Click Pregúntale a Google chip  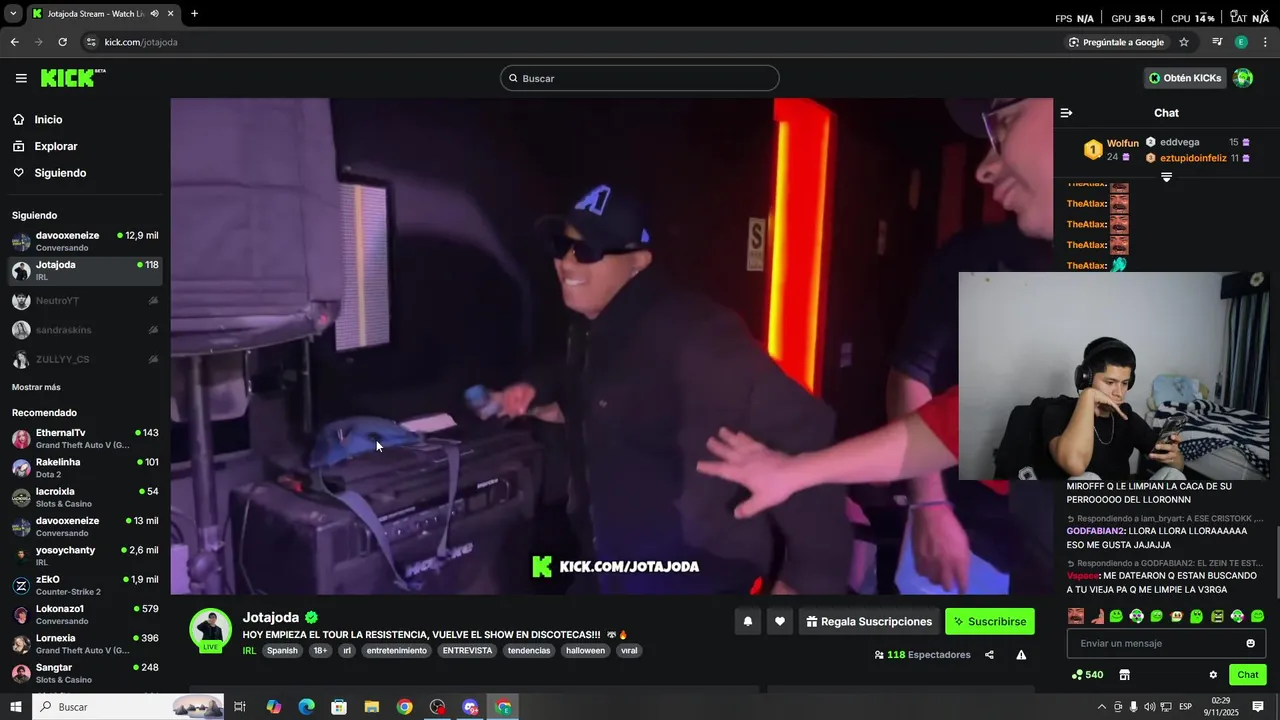click(1116, 42)
